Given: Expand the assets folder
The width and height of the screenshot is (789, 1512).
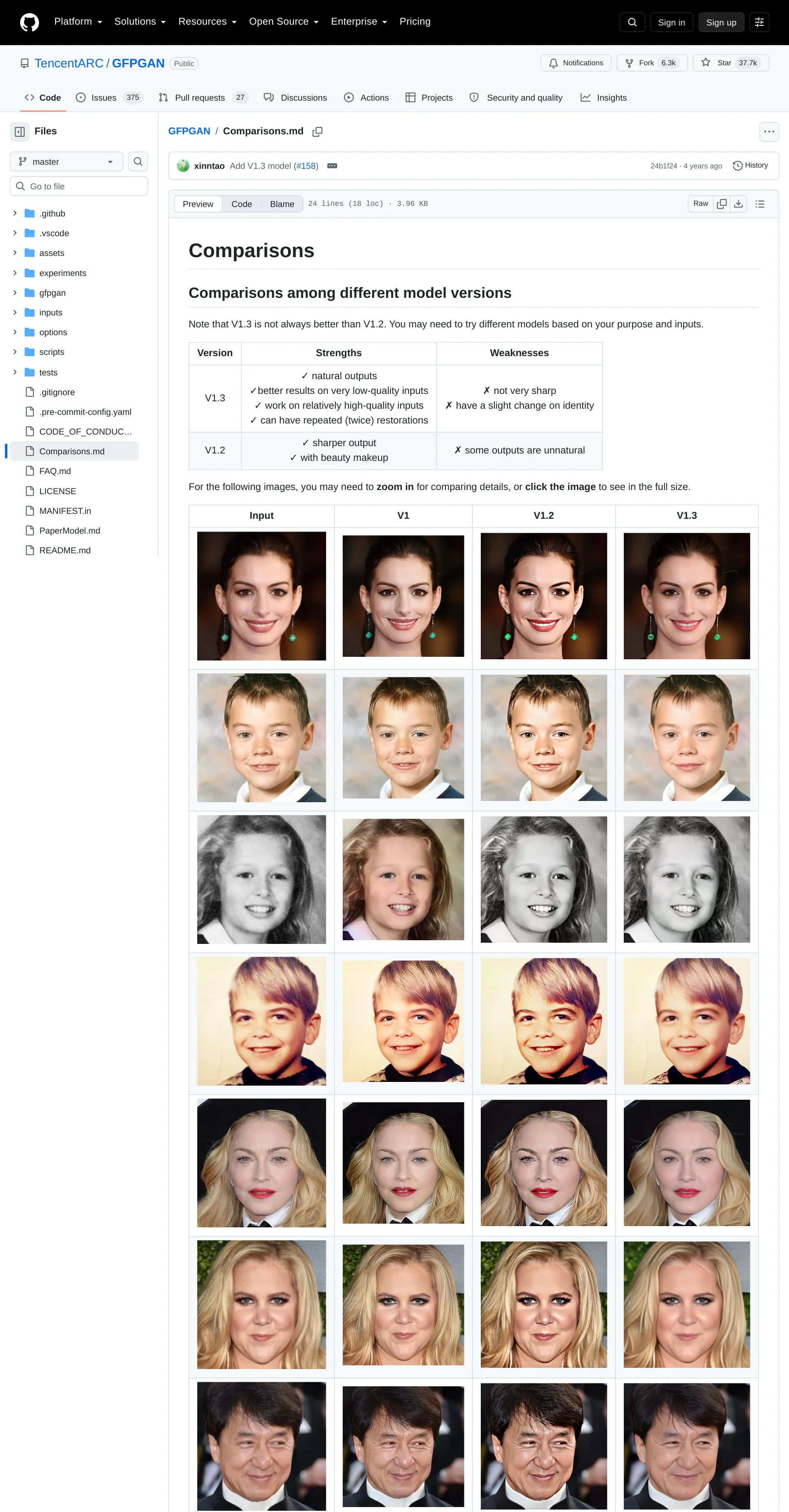Looking at the screenshot, I should click(15, 253).
